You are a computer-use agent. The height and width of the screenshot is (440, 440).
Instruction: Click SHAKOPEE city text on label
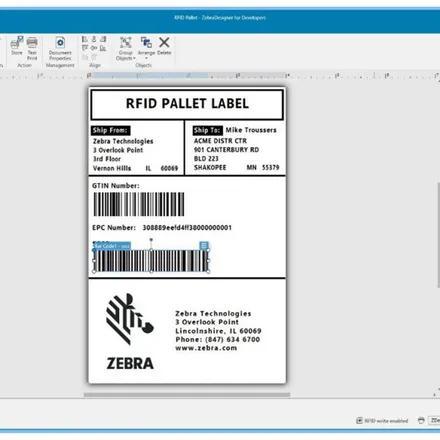[x=210, y=167]
